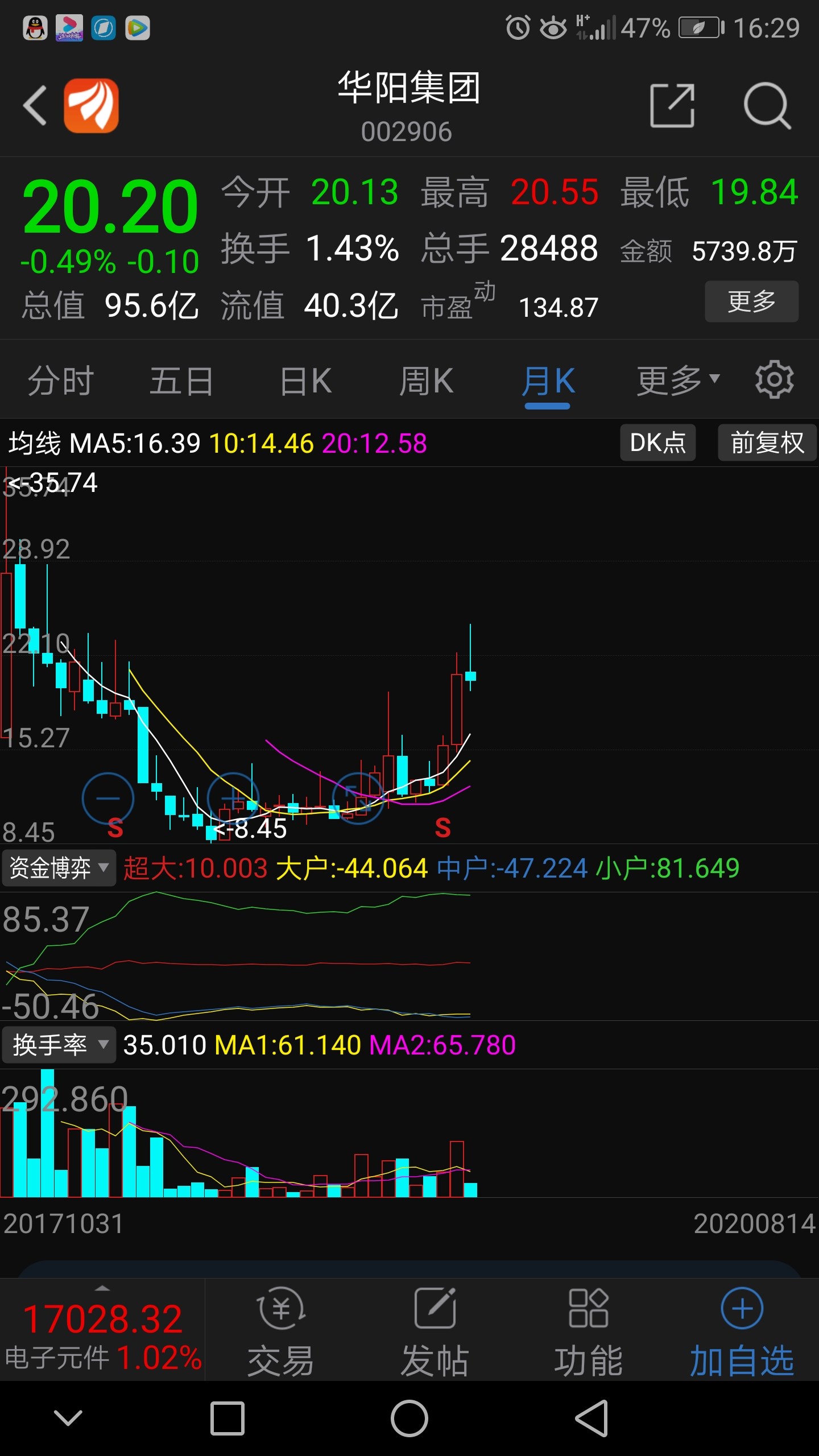The width and height of the screenshot is (819, 1456).
Task: Tap the stock code 002906
Action: (407, 132)
